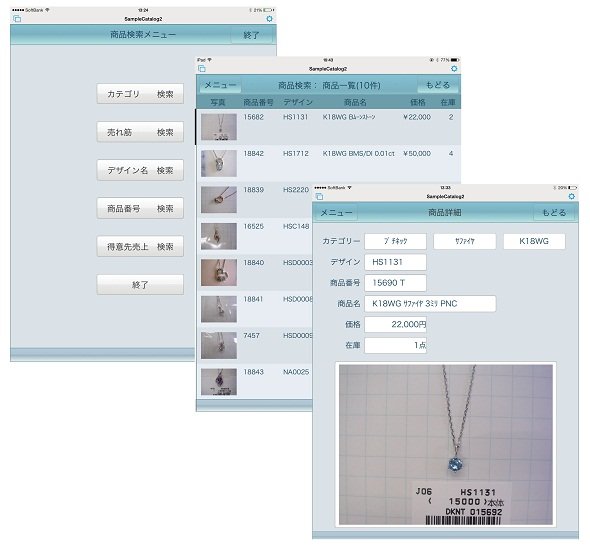Click the 商品名 field K18WG サファイア
The image size is (590, 545).
point(430,304)
